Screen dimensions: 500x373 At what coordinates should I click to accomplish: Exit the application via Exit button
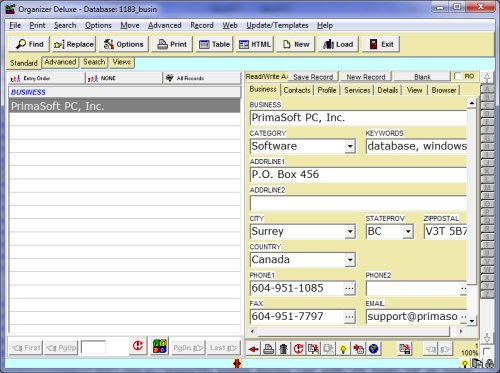tap(381, 44)
